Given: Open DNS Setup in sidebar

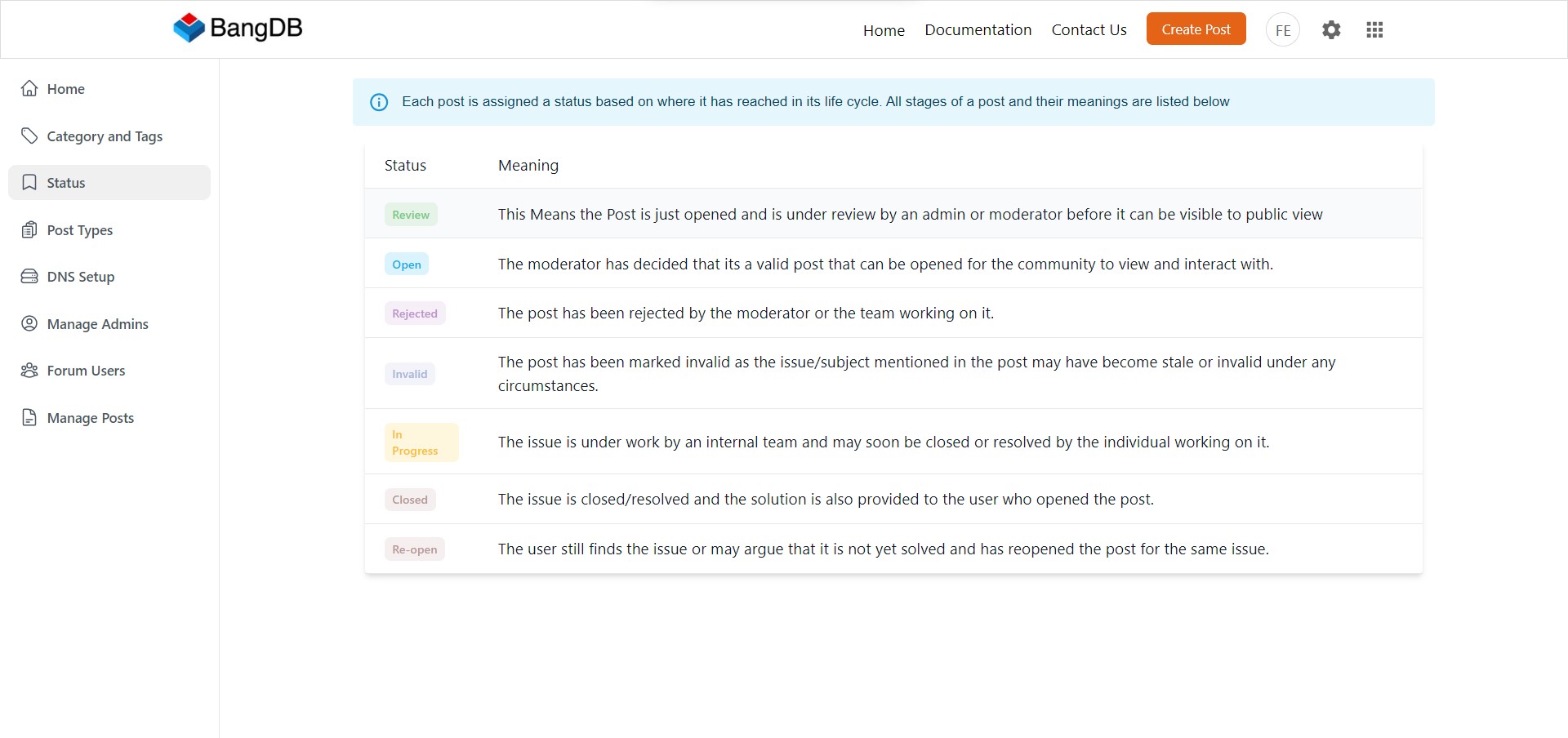Looking at the screenshot, I should (x=109, y=276).
